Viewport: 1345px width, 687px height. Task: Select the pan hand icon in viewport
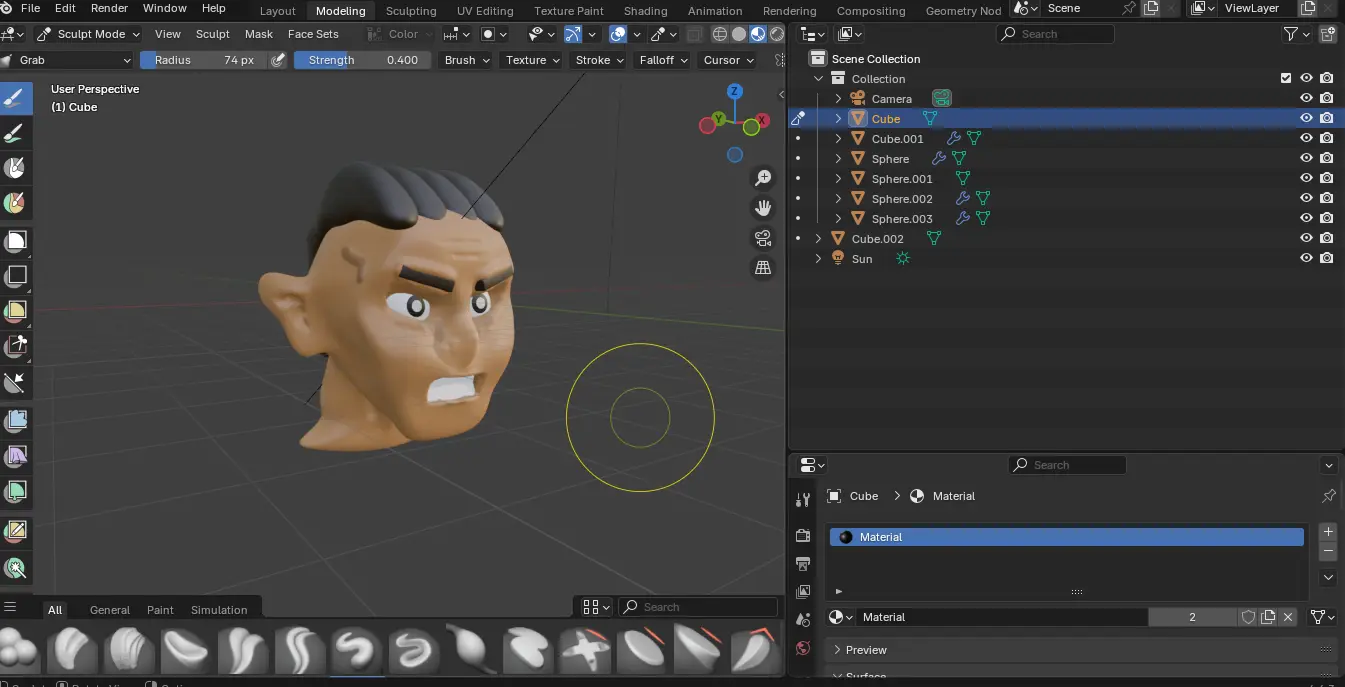coord(763,208)
